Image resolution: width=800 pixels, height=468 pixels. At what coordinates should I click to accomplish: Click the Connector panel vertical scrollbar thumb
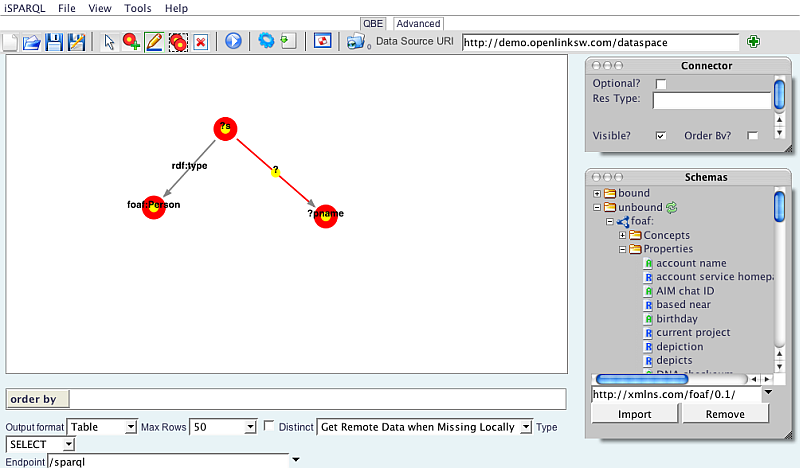click(779, 94)
